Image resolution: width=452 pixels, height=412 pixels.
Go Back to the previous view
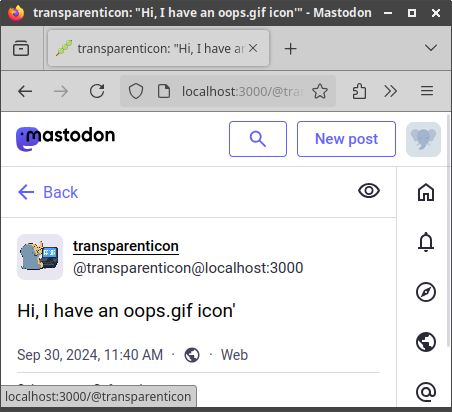tap(48, 192)
